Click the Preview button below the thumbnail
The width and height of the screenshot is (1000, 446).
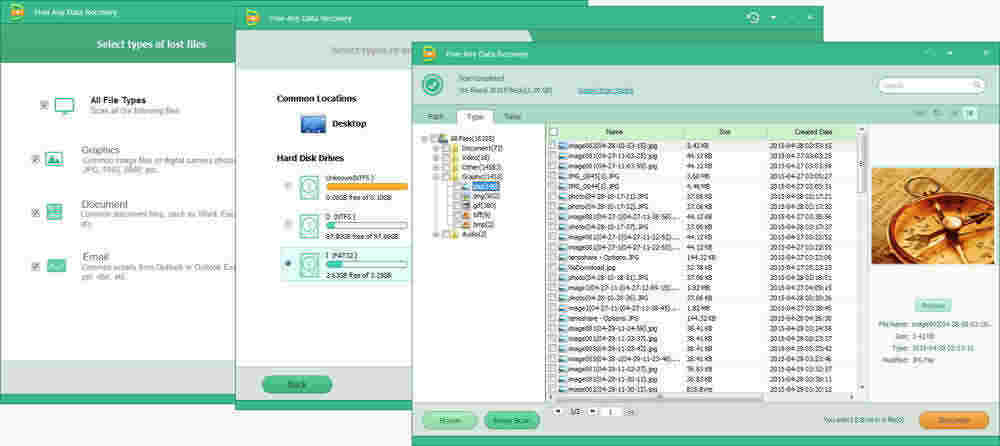(x=933, y=305)
